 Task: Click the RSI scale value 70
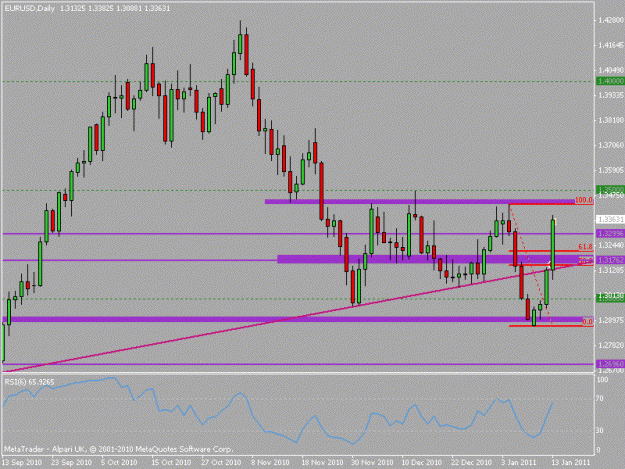[x=600, y=399]
